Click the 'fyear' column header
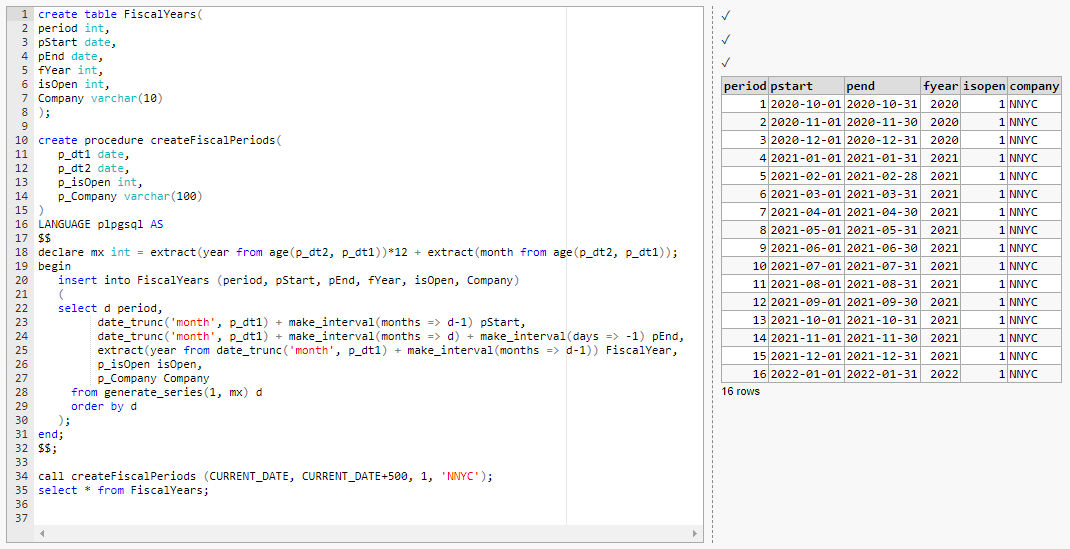 click(940, 86)
